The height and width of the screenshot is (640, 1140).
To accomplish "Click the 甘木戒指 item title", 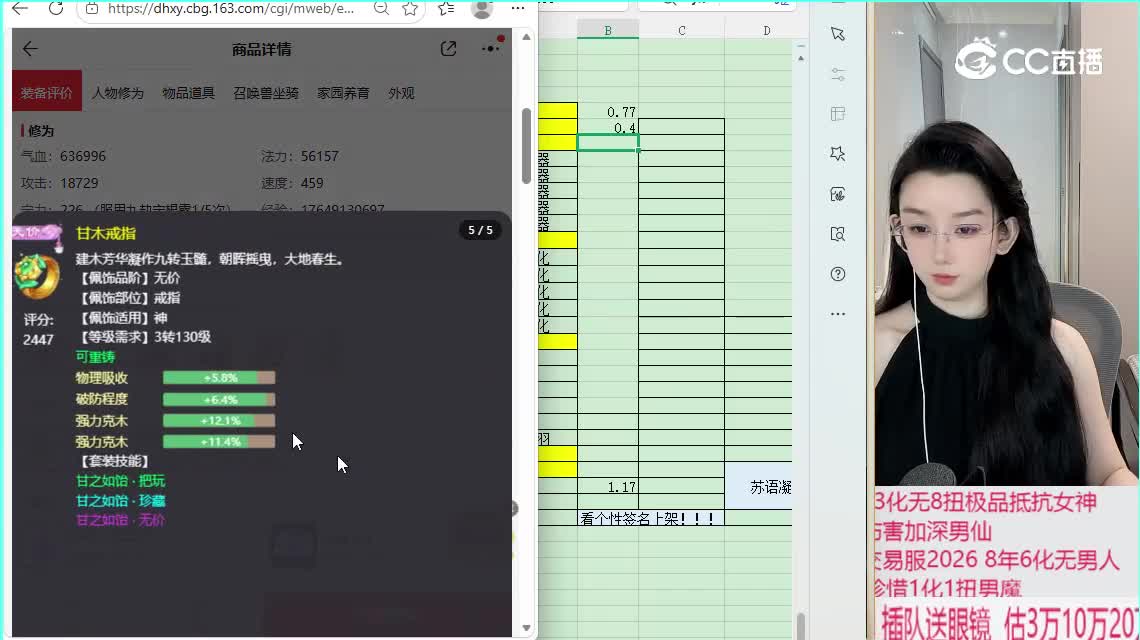I will (106, 233).
